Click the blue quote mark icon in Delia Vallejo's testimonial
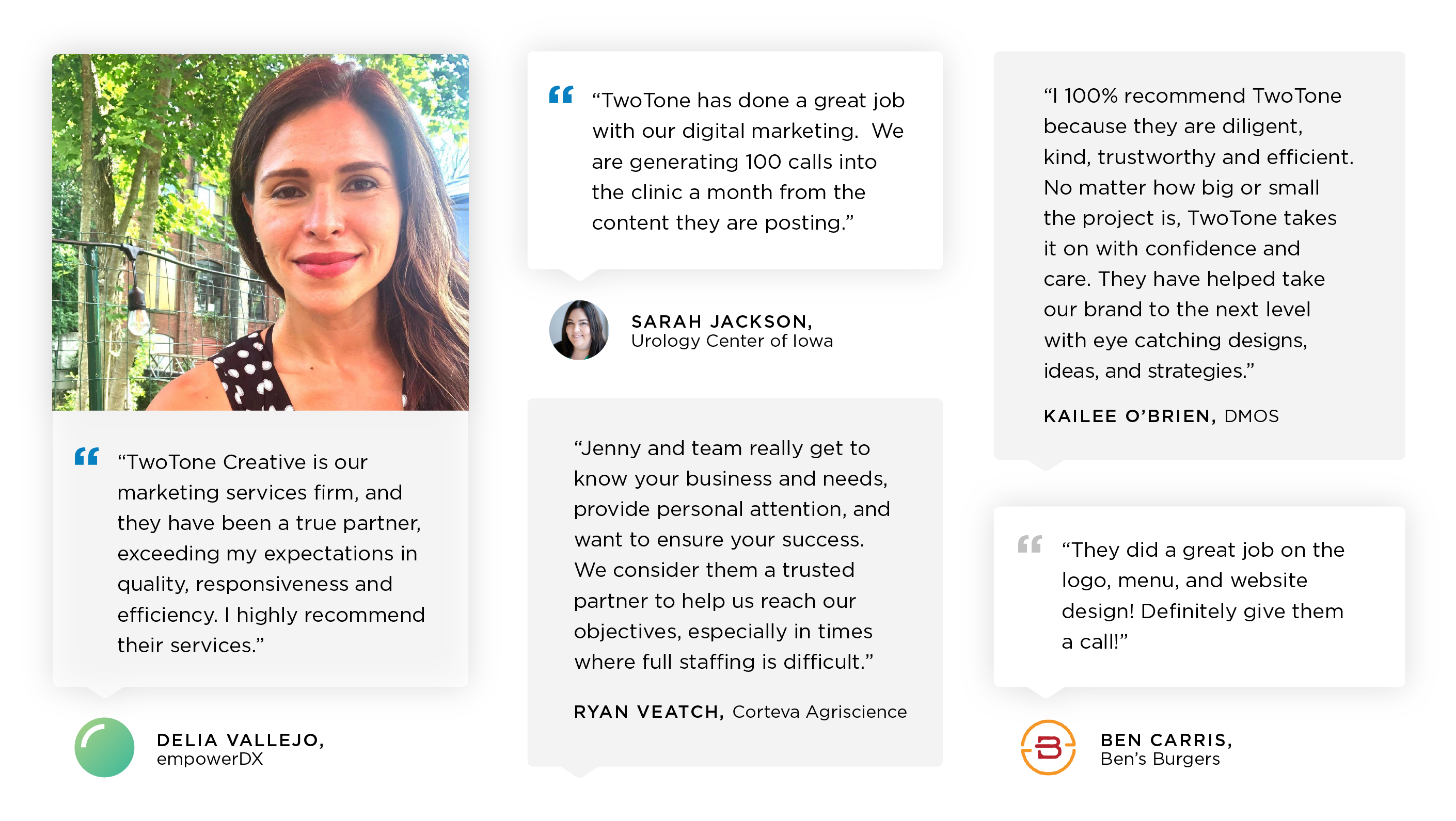The image size is (1456, 821). (86, 456)
